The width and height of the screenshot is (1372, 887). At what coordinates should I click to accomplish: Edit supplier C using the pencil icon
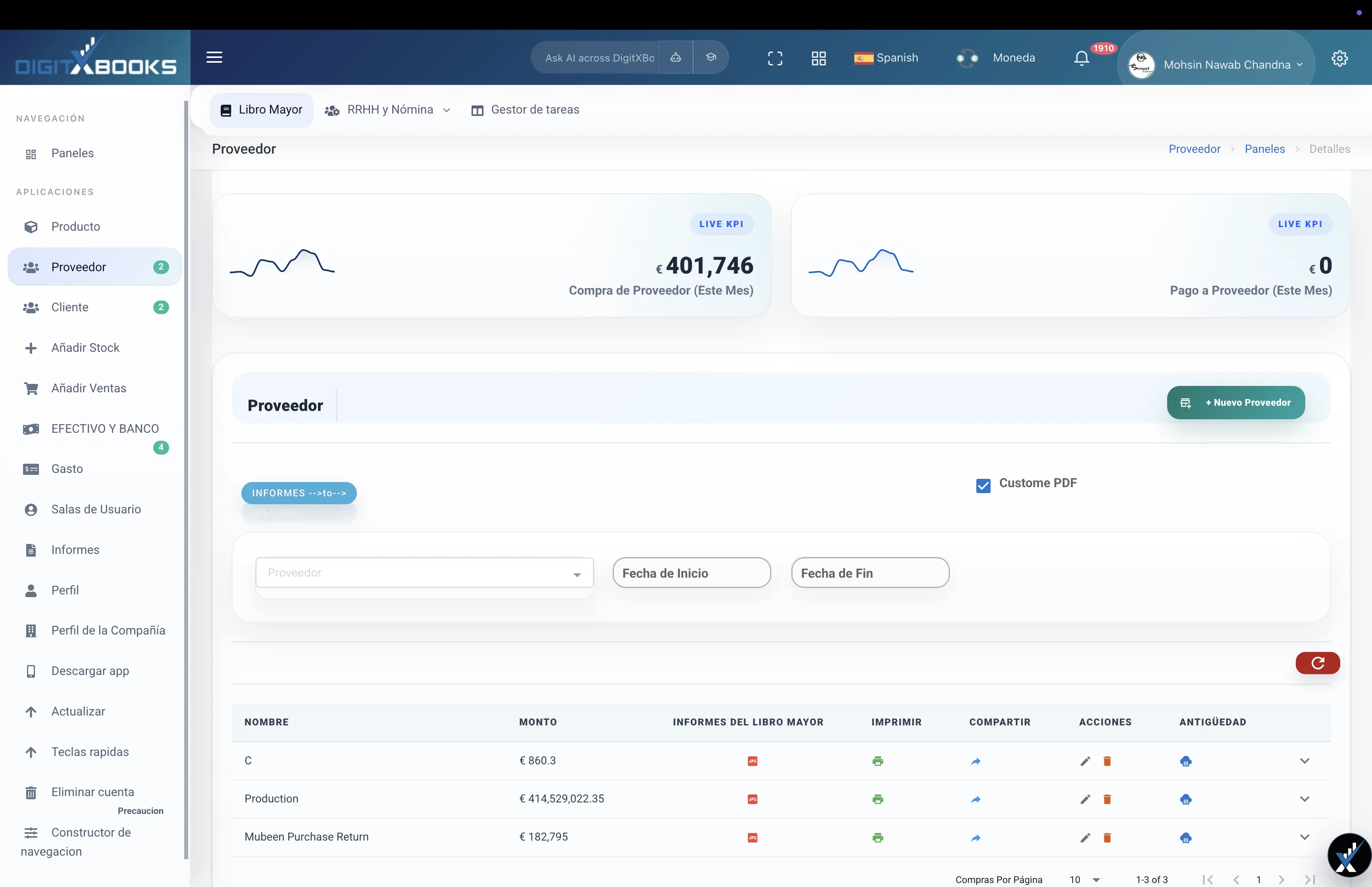(x=1085, y=760)
